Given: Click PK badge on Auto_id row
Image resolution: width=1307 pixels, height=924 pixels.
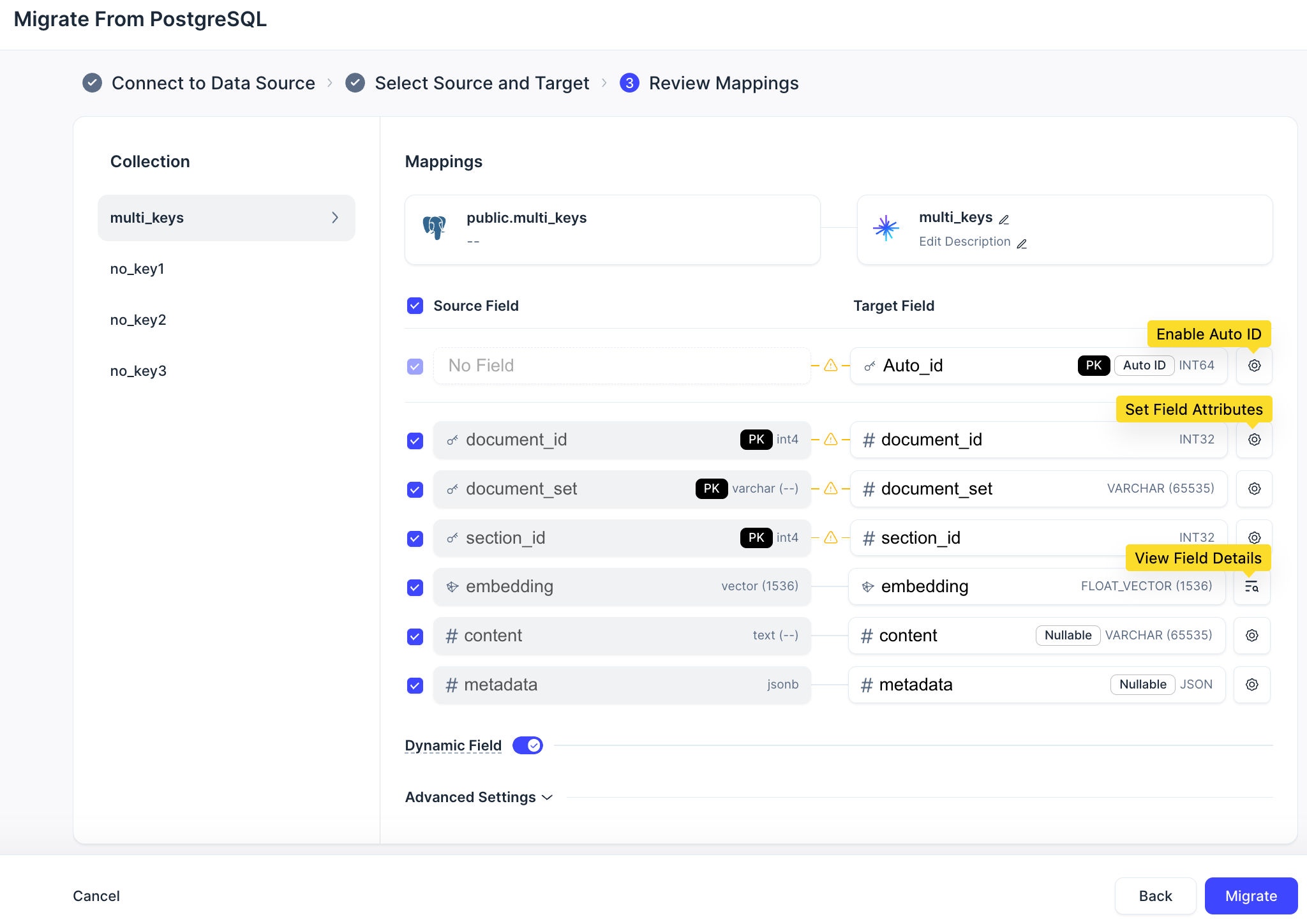Looking at the screenshot, I should coord(1094,366).
